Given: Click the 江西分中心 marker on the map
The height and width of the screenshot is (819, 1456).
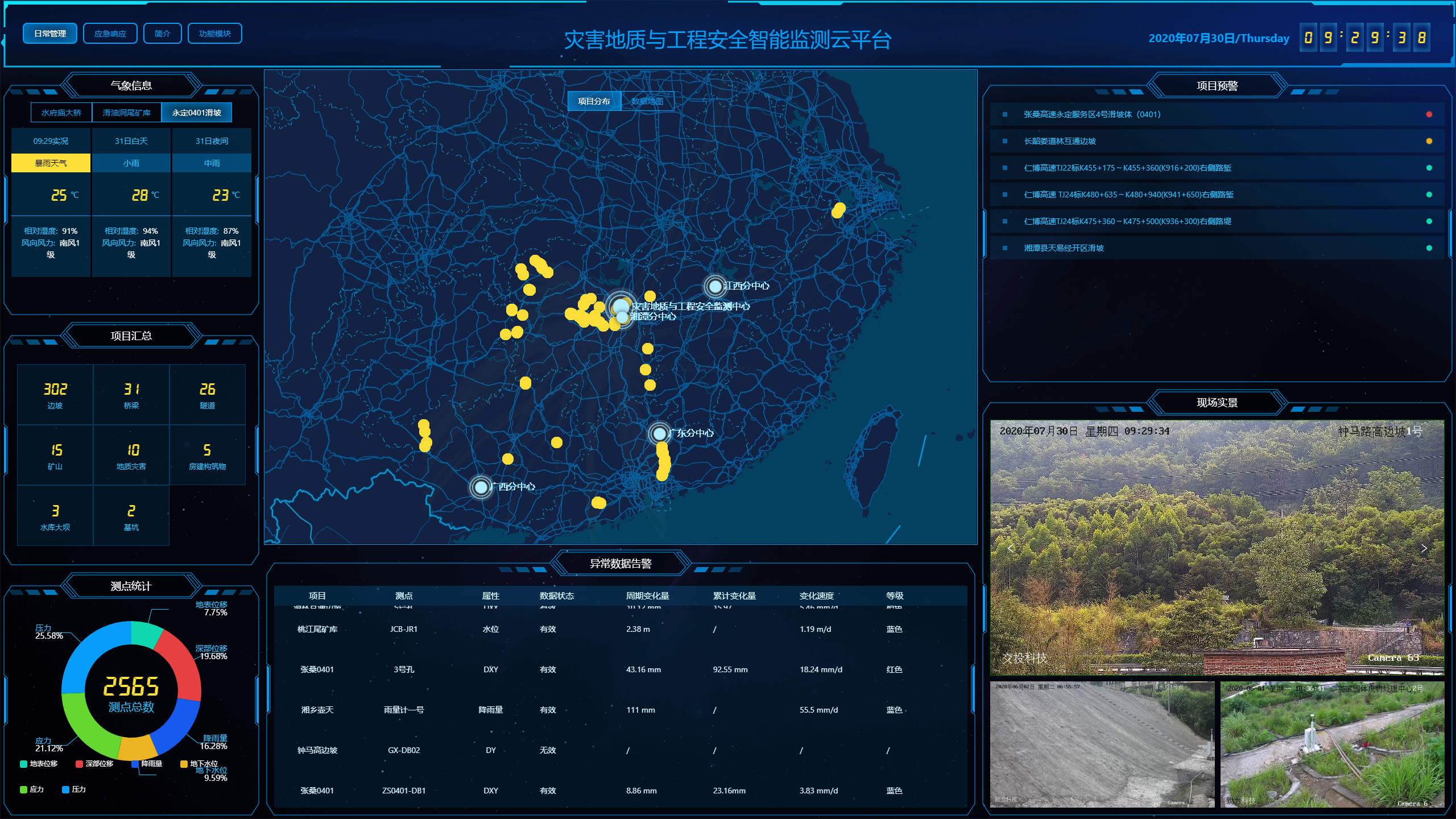Looking at the screenshot, I should coord(714,287).
